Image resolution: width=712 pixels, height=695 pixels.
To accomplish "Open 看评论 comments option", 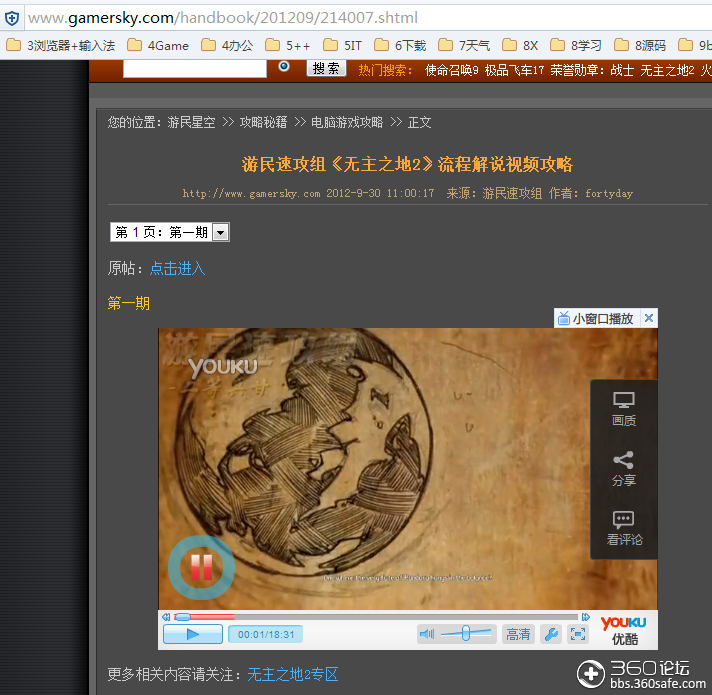I will pyautogui.click(x=624, y=528).
